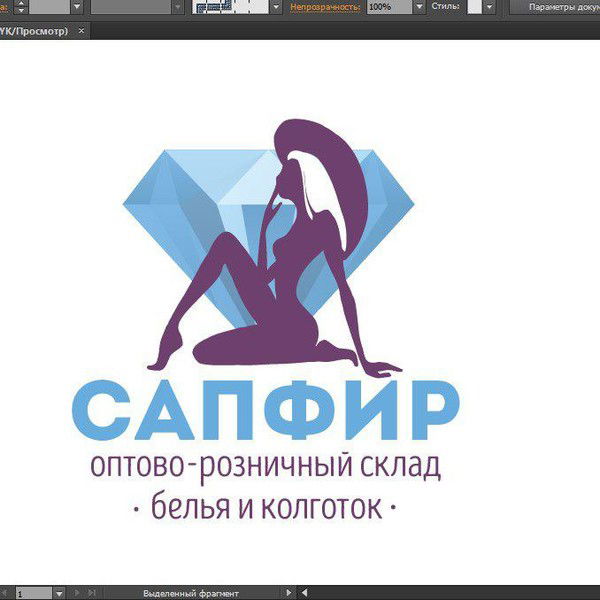The height and width of the screenshot is (600, 600).
Task: Open the opacity percentage dropdown arrow
Action: pyautogui.click(x=420, y=7)
